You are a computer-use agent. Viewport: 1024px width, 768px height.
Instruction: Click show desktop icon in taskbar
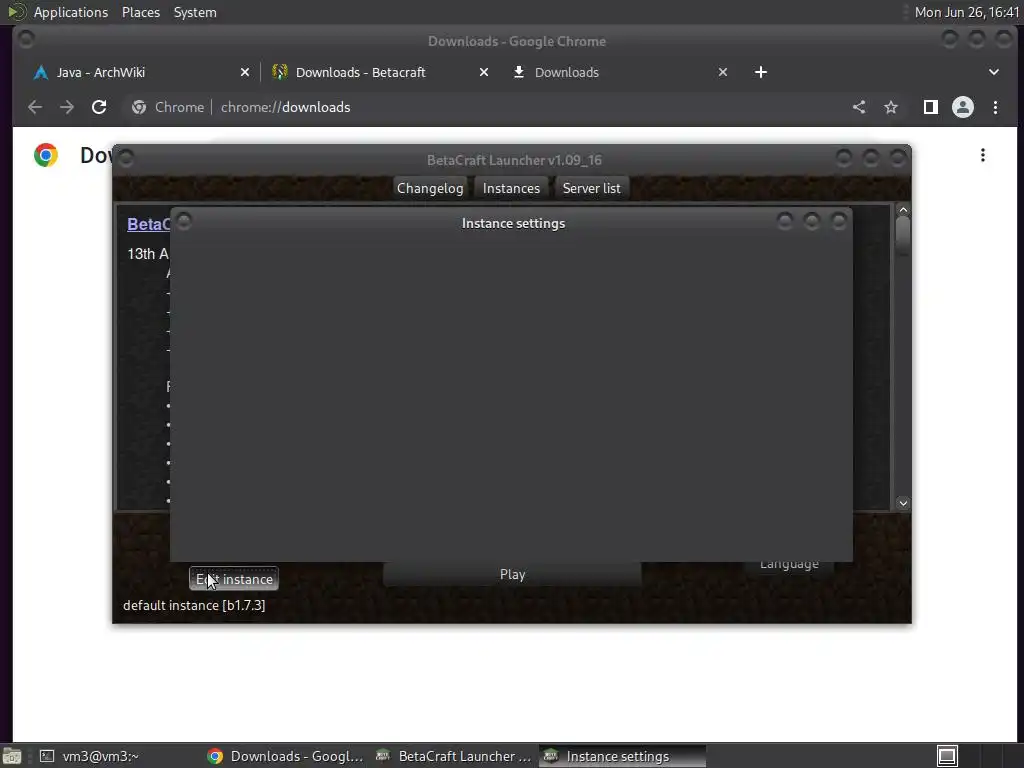12,756
